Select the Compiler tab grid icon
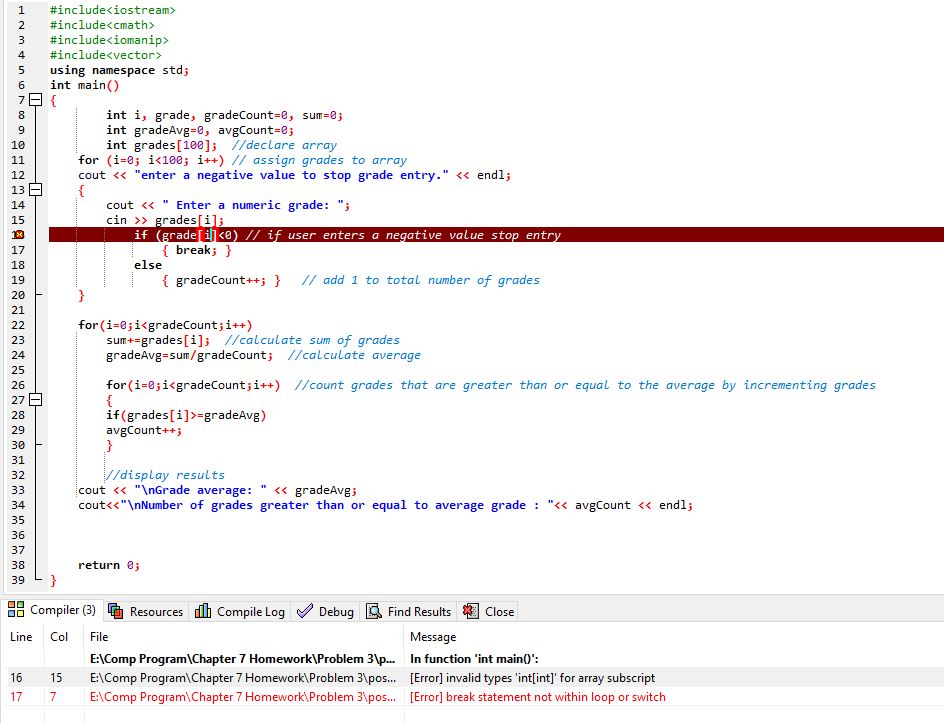This screenshot has height=723, width=944. coord(14,611)
